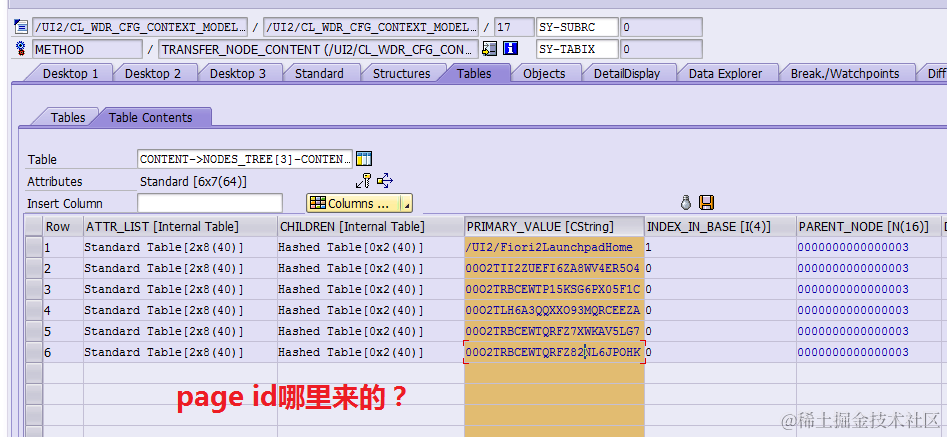Select row 3 using its row selector
This screenshot has height=437, width=947.
click(x=34, y=289)
